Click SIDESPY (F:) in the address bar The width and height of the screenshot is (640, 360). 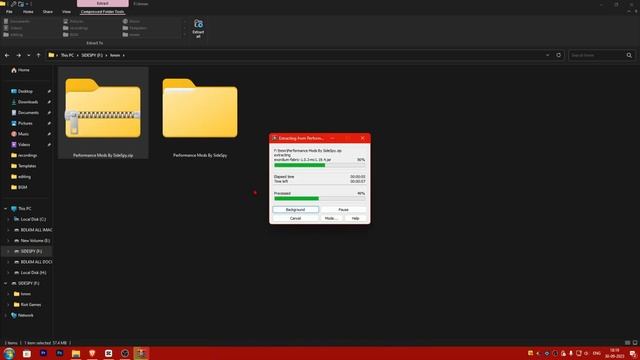(92, 55)
